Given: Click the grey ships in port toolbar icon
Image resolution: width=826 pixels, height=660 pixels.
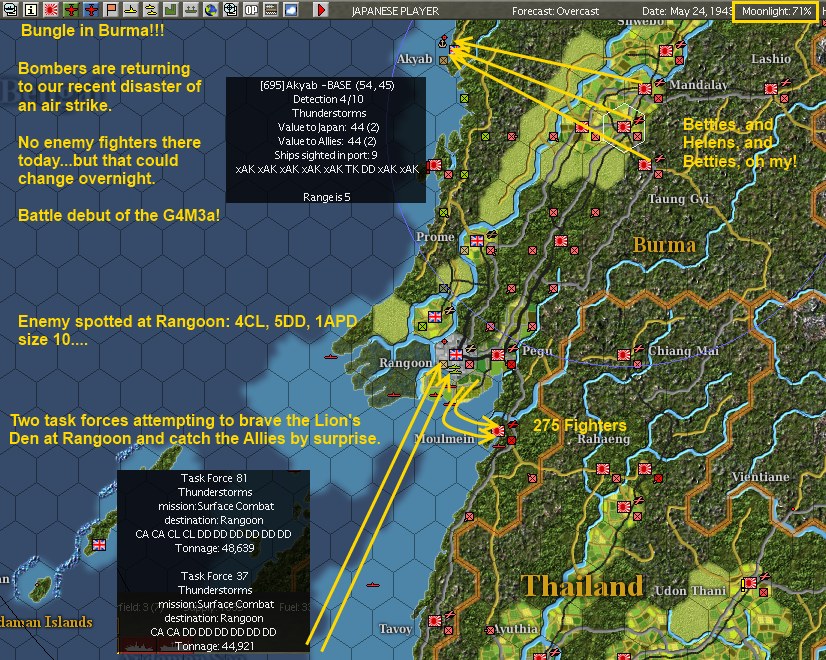Looking at the screenshot, I should tap(190, 9).
